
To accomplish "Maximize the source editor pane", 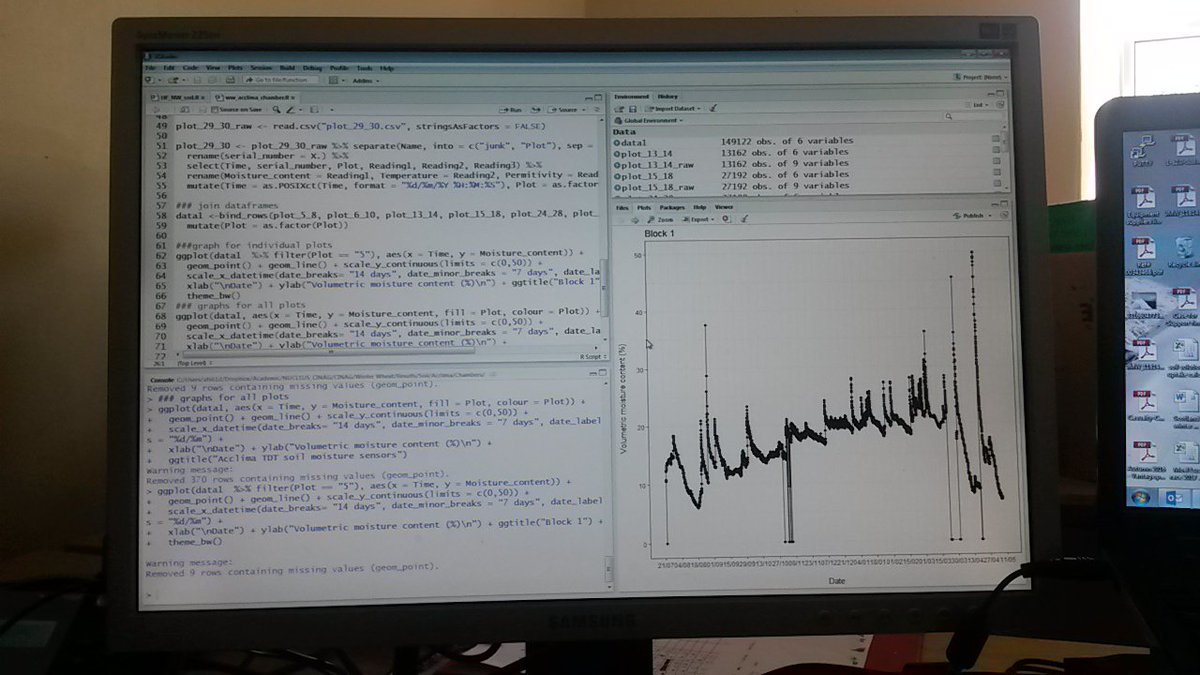I will click(599, 97).
